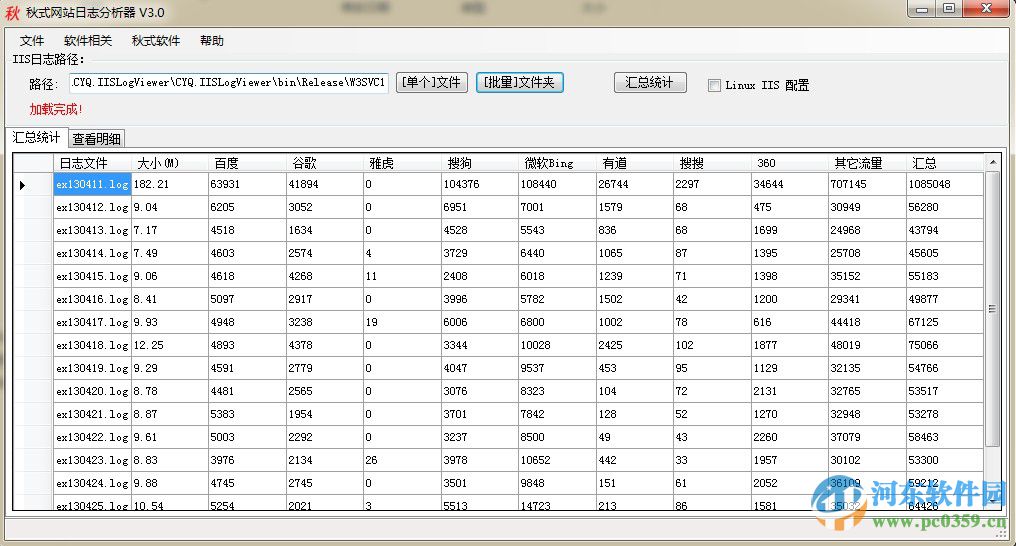Click the red 秋 application icon in title bar

(12, 12)
